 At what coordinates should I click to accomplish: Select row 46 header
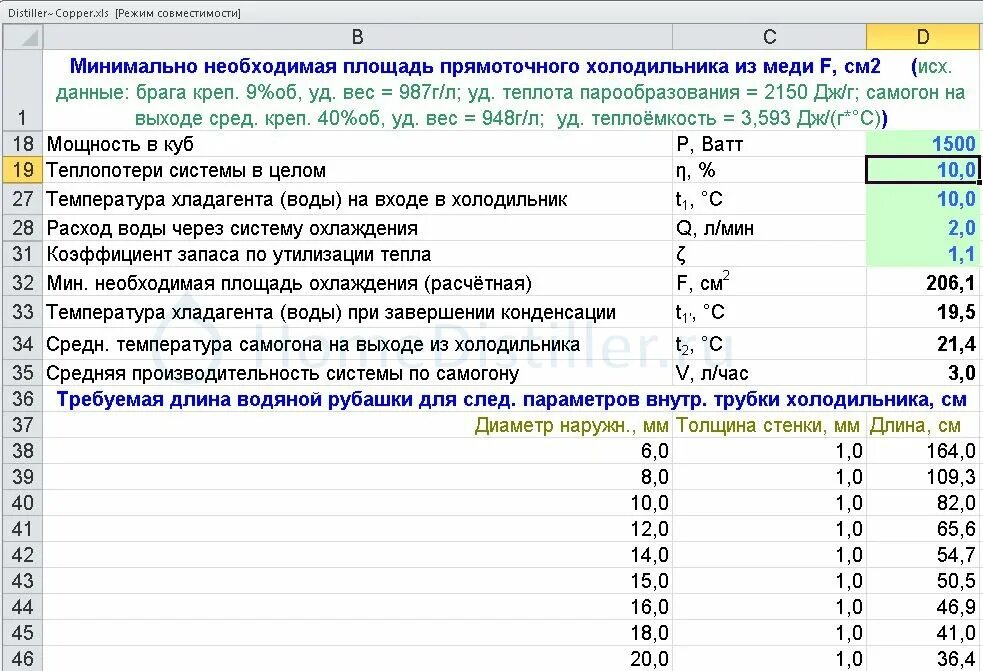click(23, 658)
